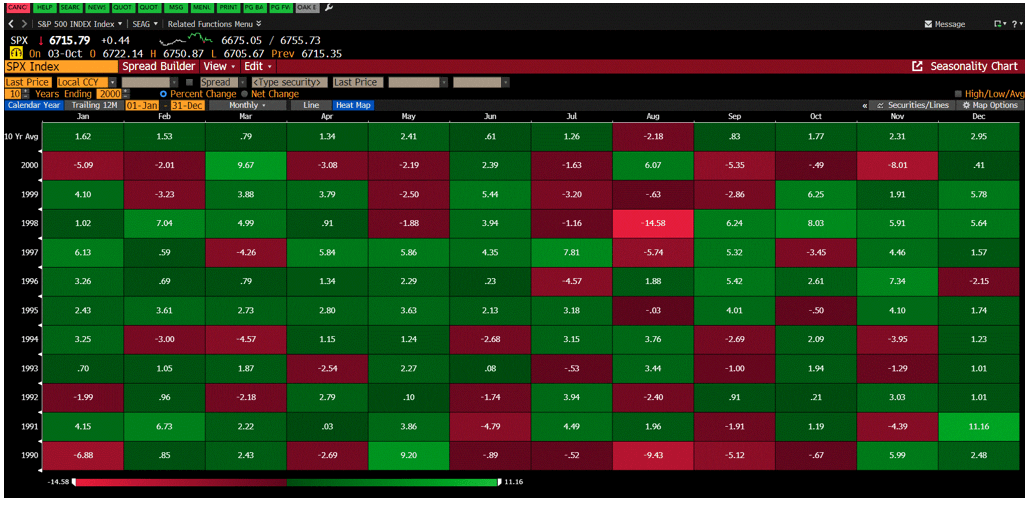Open the question mark help menu
Image resolution: width=1030 pixels, height=505 pixels.
[1016, 24]
